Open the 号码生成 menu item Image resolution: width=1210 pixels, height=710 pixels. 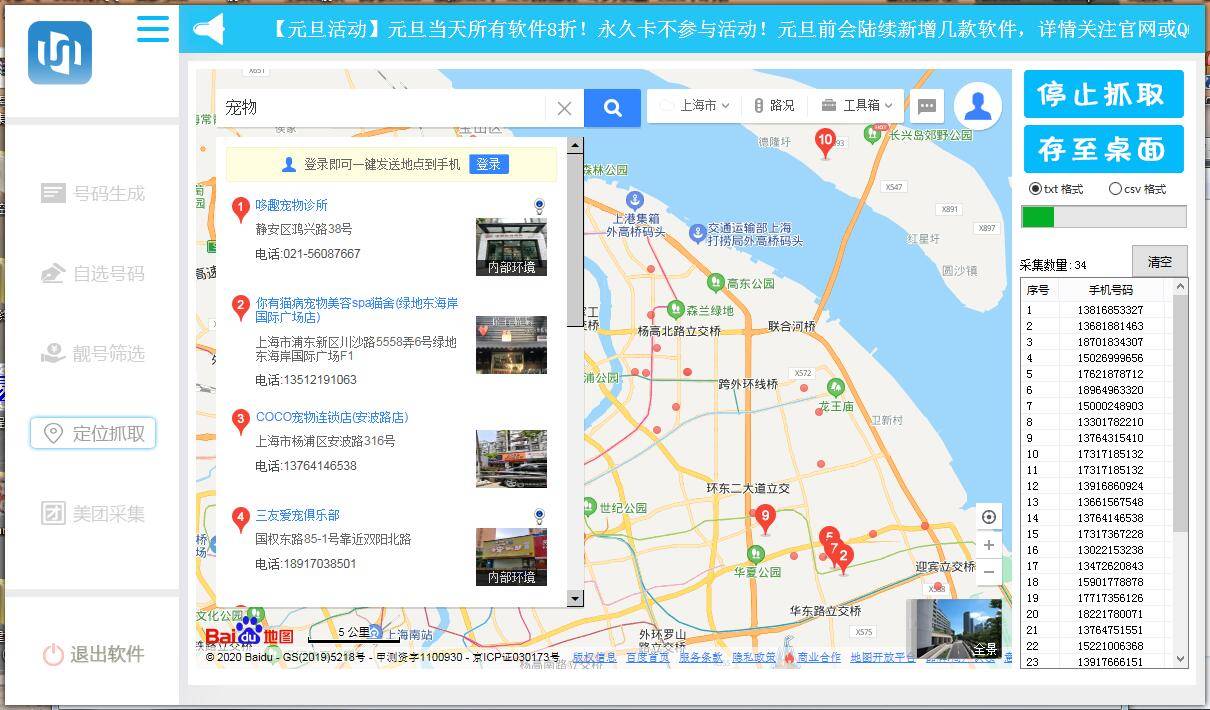(x=93, y=193)
